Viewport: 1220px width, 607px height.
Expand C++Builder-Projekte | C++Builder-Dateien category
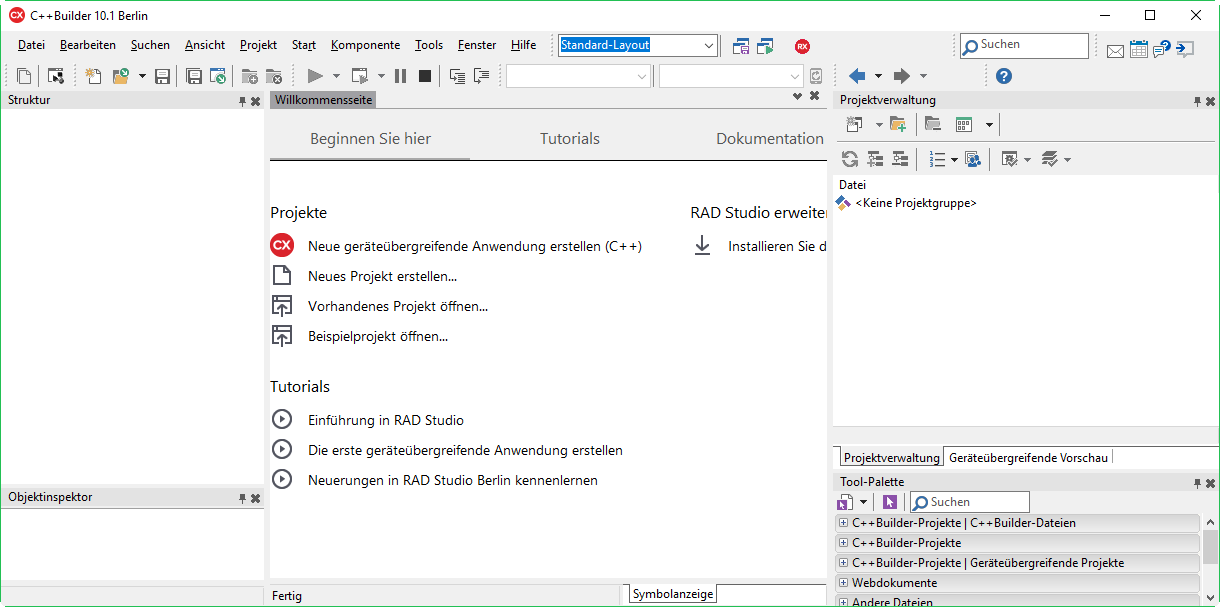tap(843, 523)
